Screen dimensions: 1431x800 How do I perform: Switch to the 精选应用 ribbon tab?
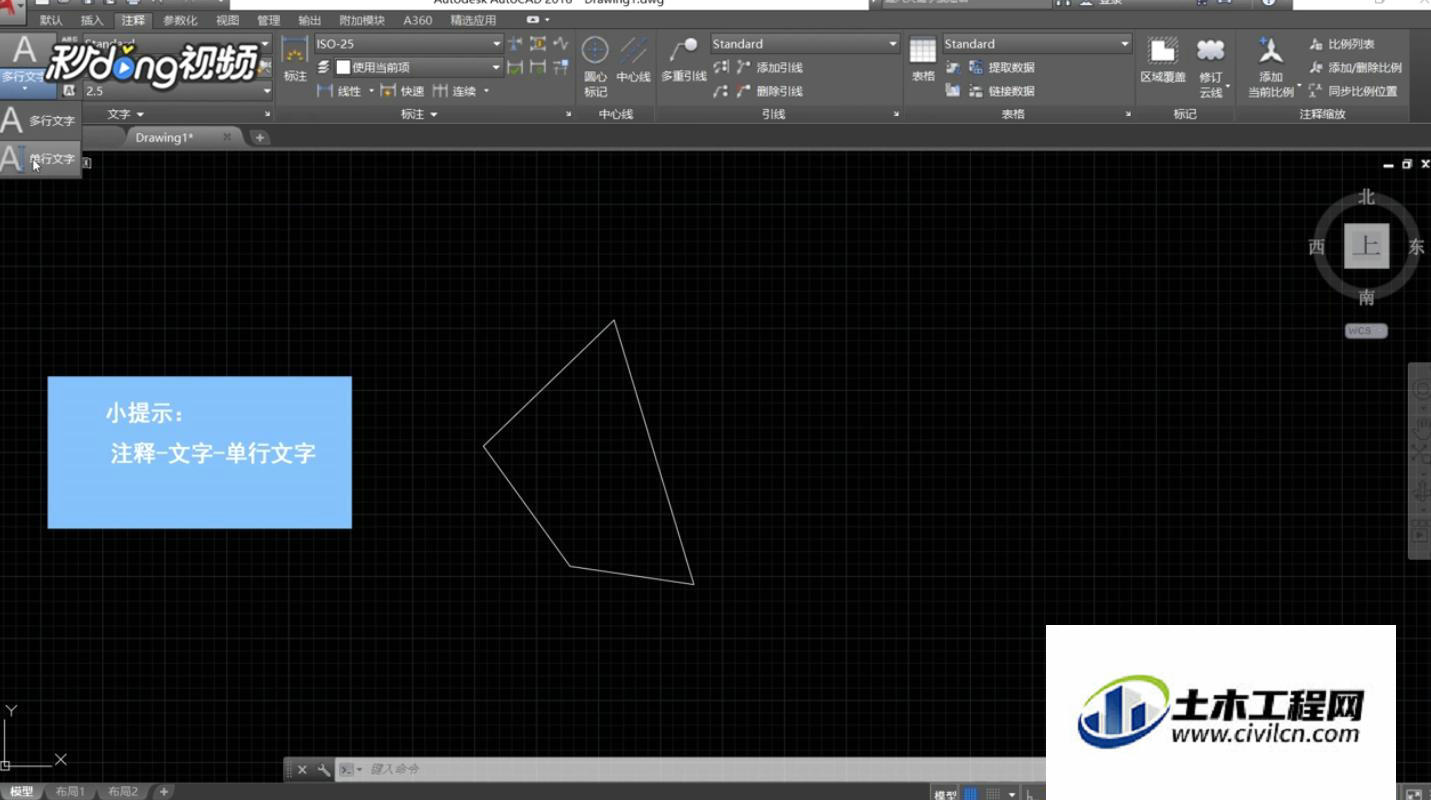pos(473,20)
